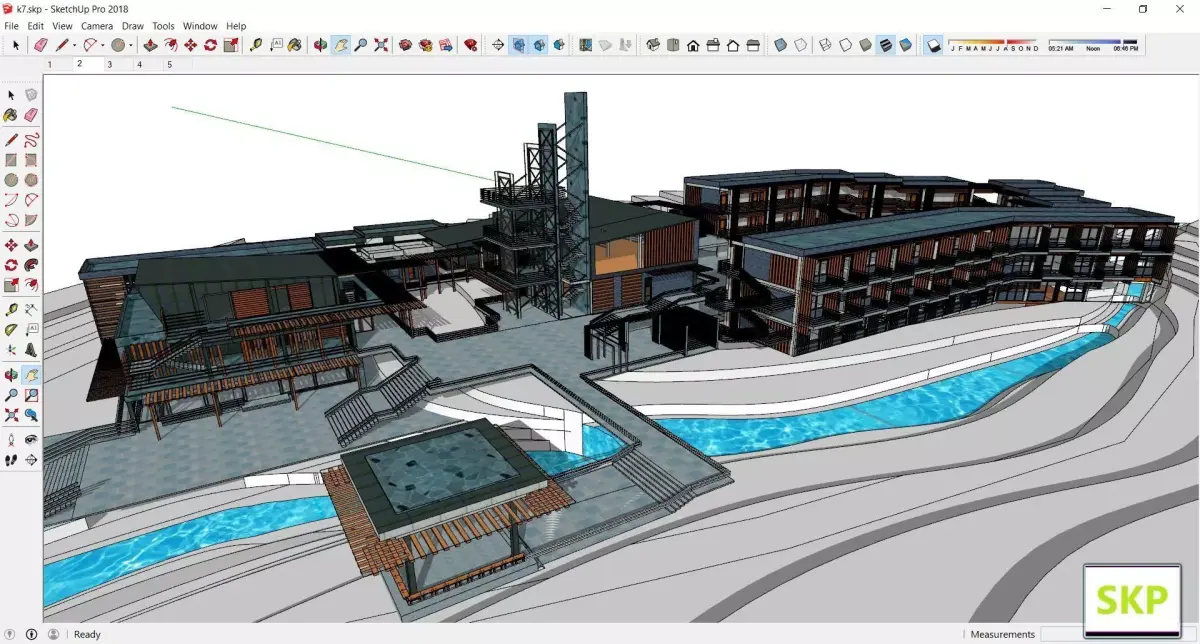Choose the Scale tool in top toolbar
The image size is (1200, 644).
tap(231, 45)
